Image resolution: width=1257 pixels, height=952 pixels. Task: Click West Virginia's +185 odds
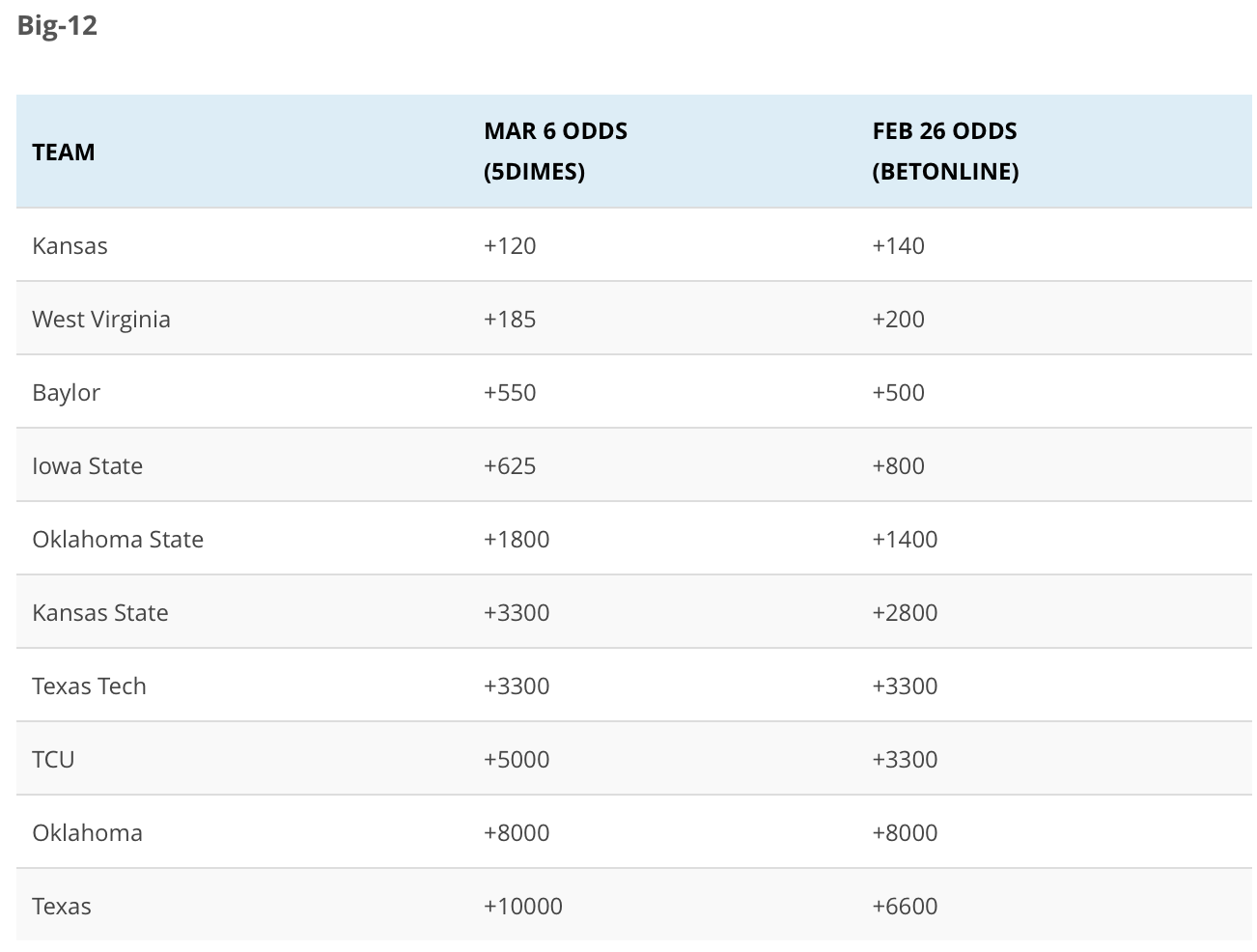pyautogui.click(x=510, y=320)
